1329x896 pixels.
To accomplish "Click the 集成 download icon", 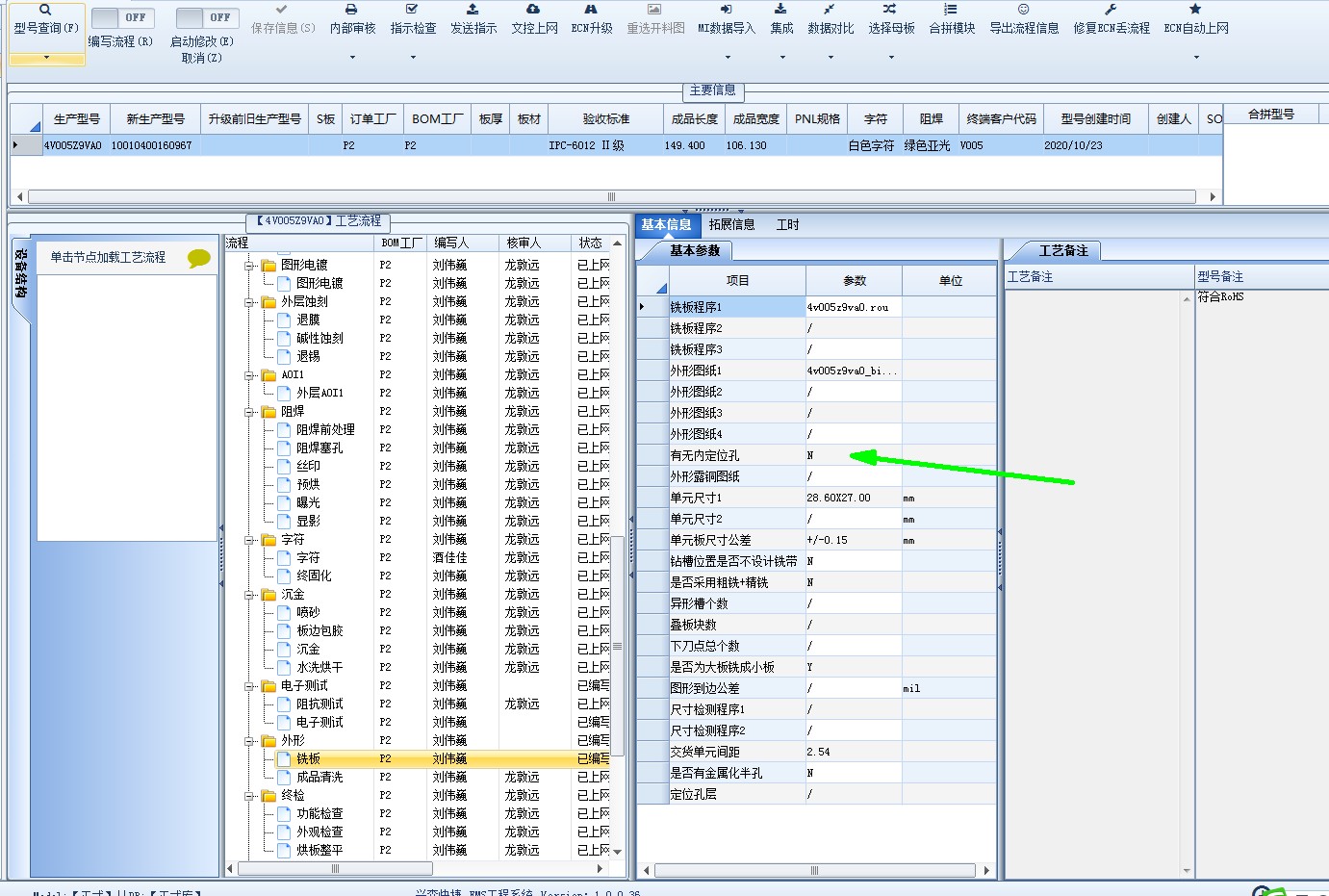I will tap(780, 9).
